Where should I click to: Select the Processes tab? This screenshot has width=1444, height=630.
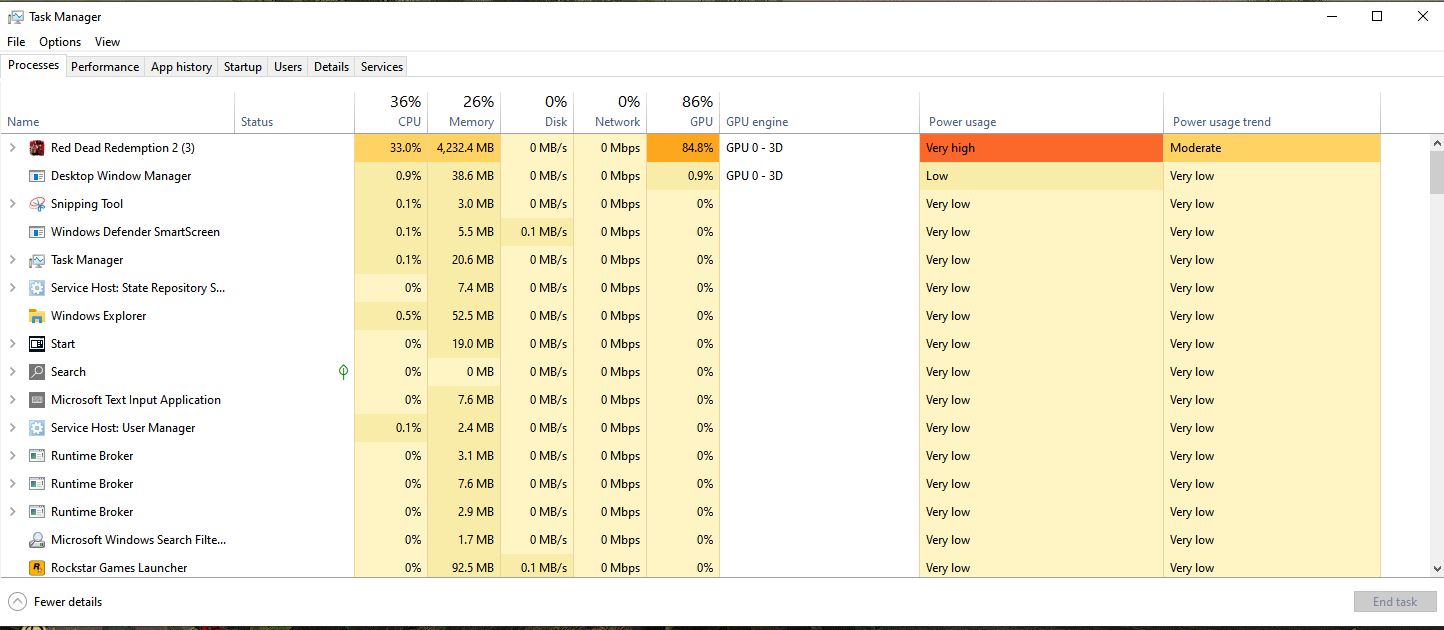(x=34, y=65)
